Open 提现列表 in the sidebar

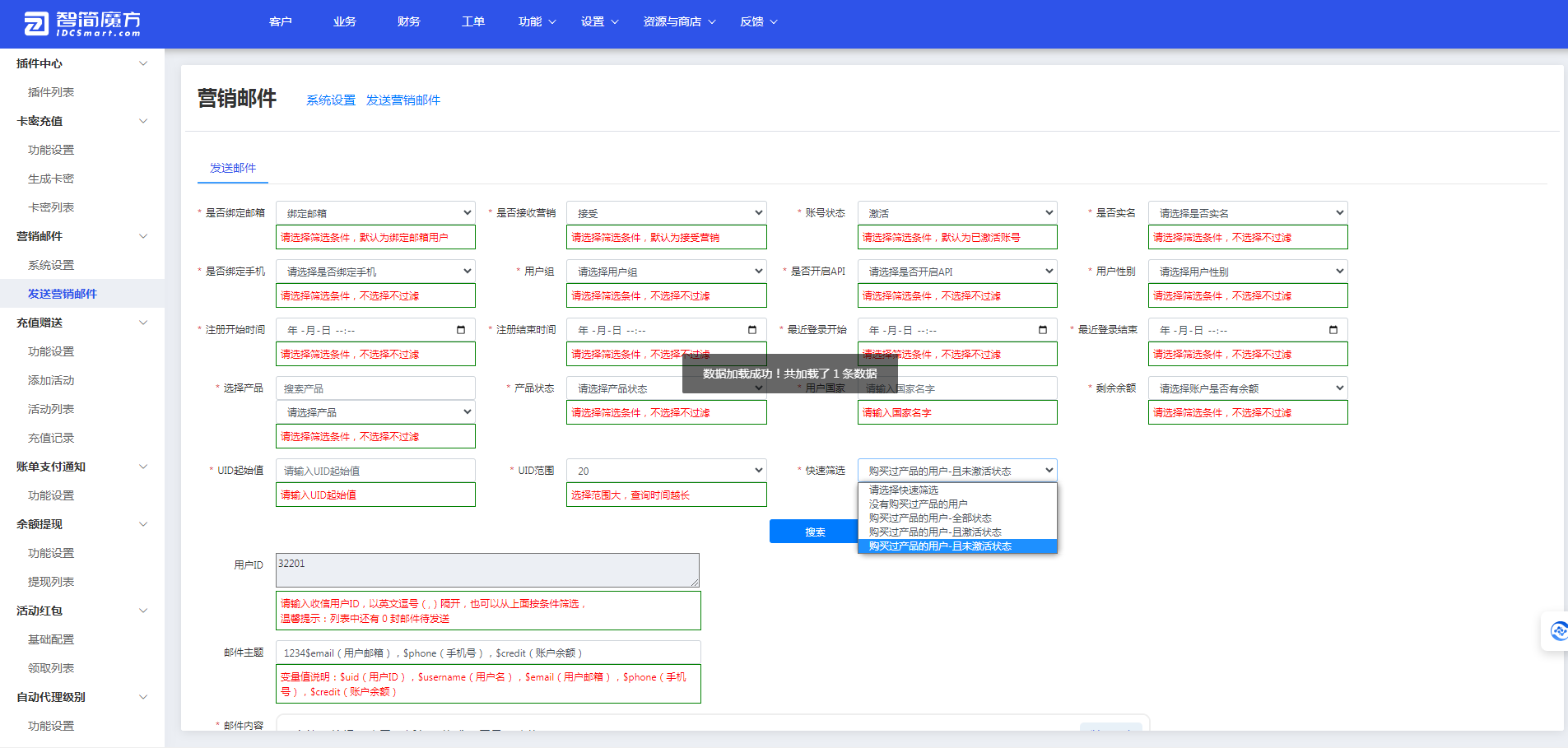[x=51, y=582]
